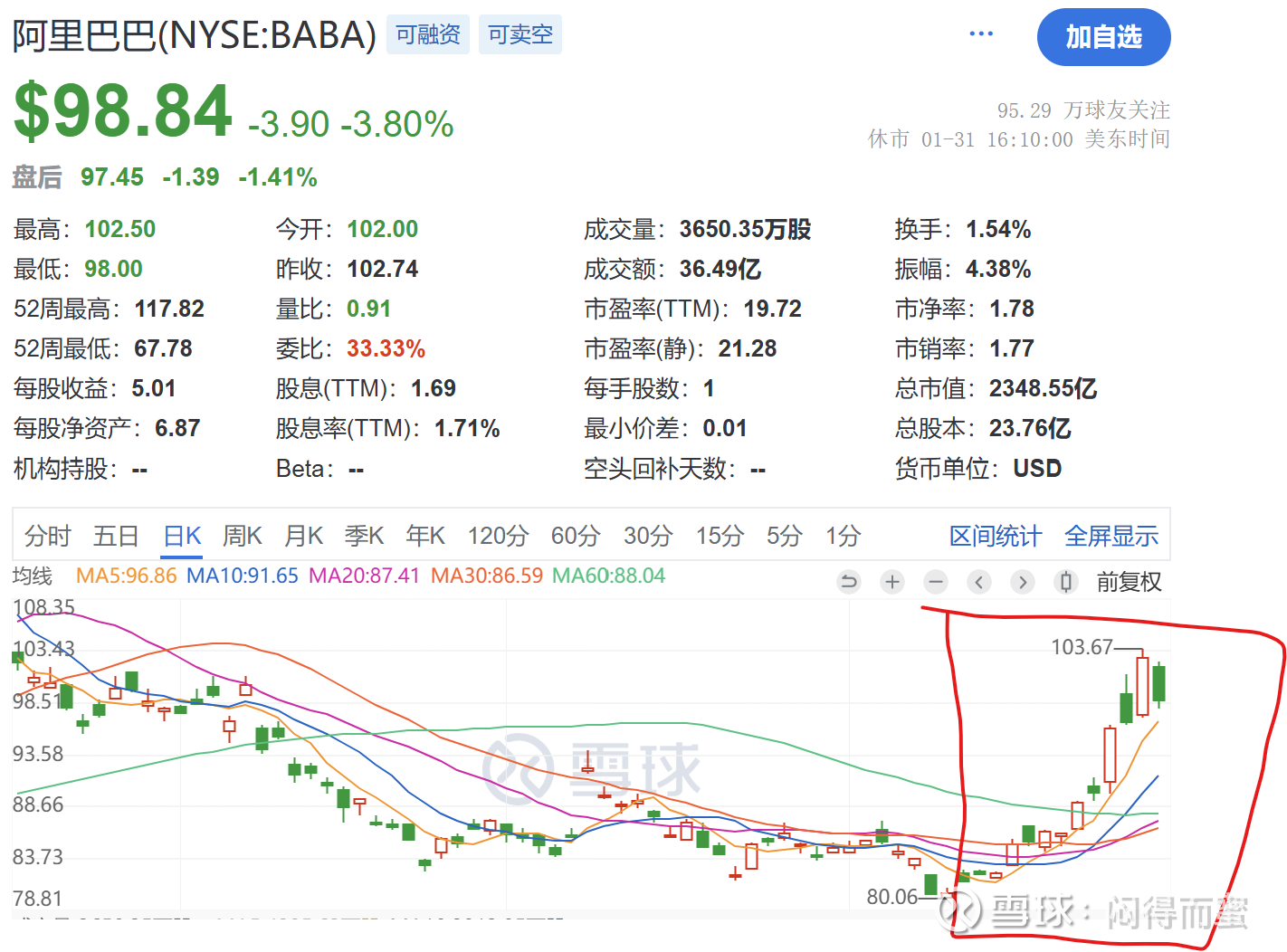1287x952 pixels.
Task: Click the 市盈率(TTM) value 19.72
Action: coord(773,309)
